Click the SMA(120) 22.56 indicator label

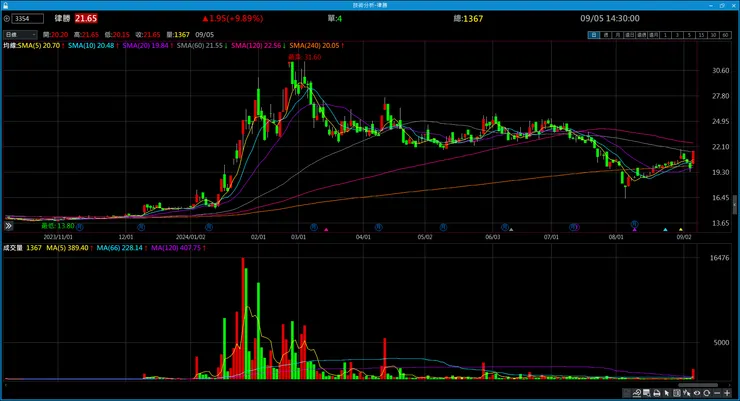(258, 45)
